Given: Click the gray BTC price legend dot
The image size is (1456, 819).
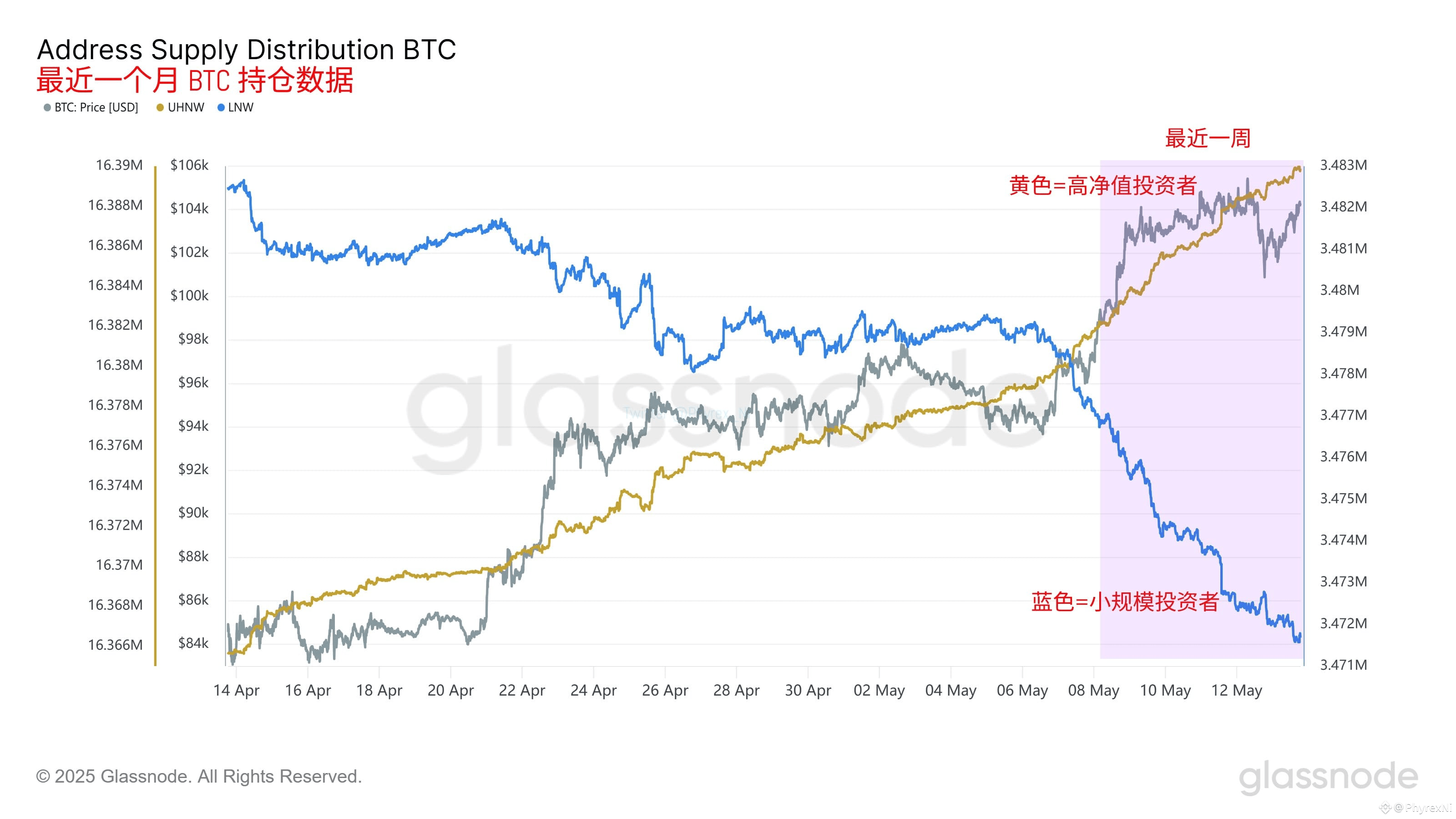Looking at the screenshot, I should point(47,107).
